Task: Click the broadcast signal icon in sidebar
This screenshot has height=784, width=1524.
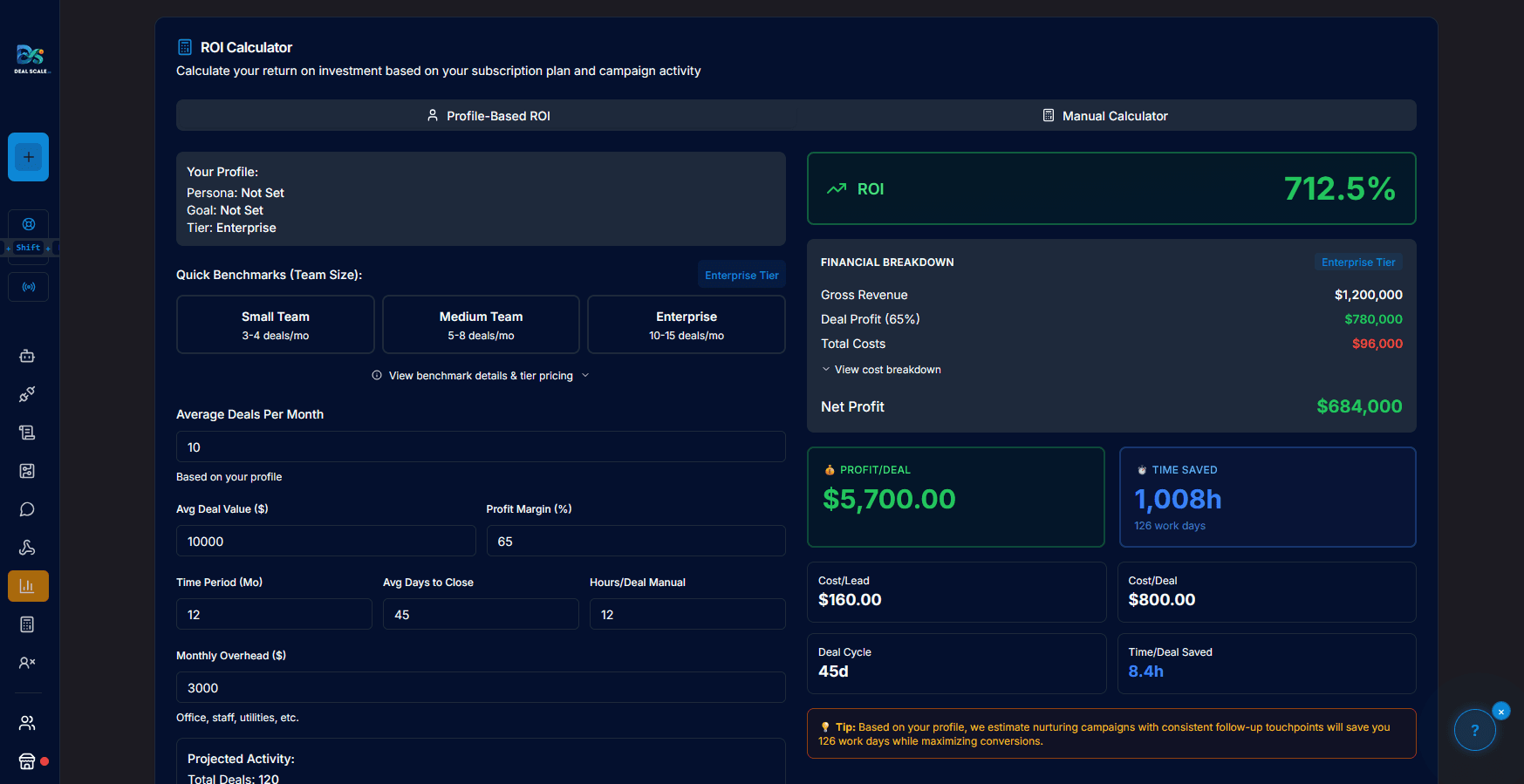Action: pos(28,287)
